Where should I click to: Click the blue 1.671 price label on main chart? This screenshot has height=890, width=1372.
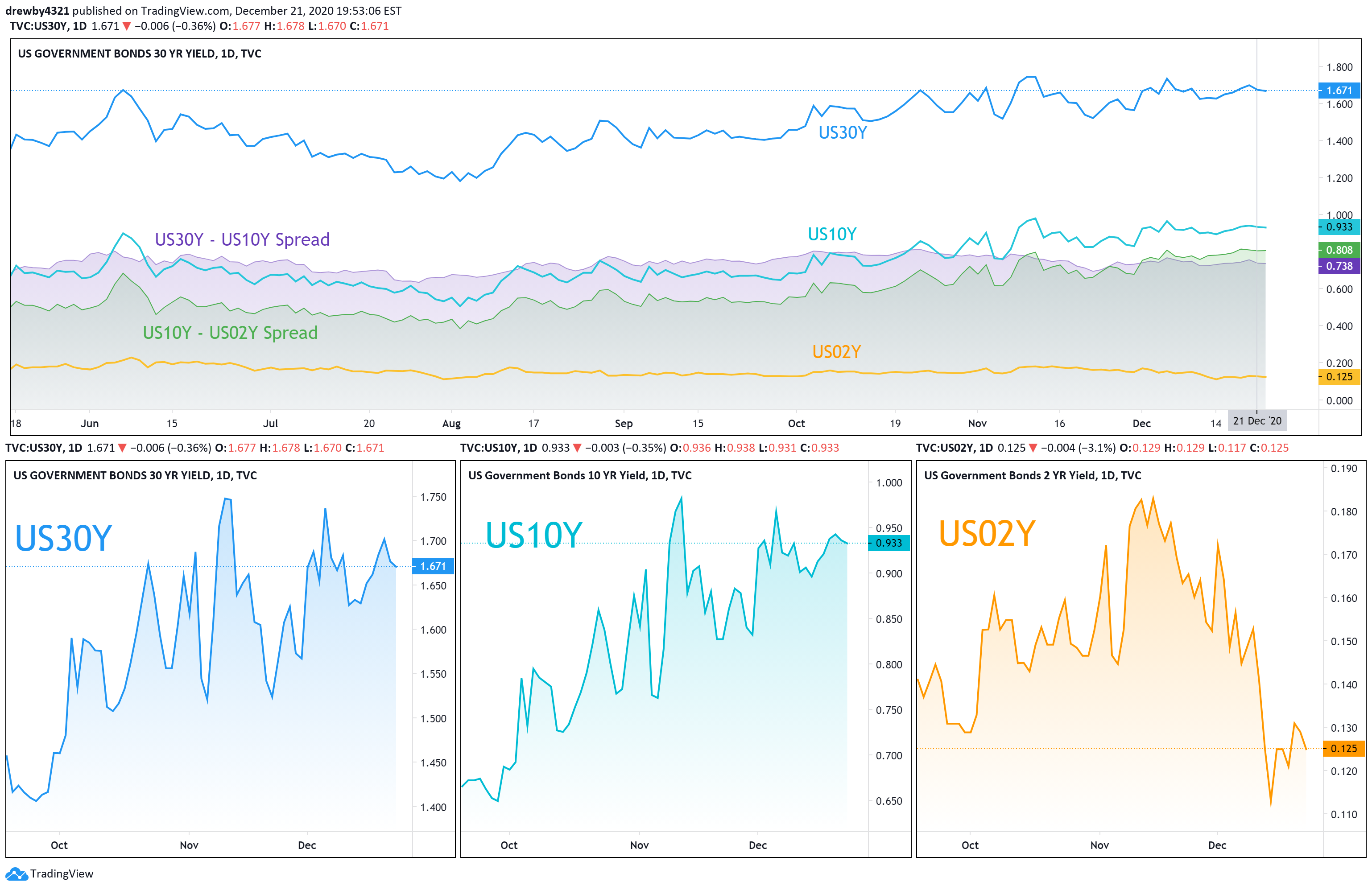pos(1339,91)
